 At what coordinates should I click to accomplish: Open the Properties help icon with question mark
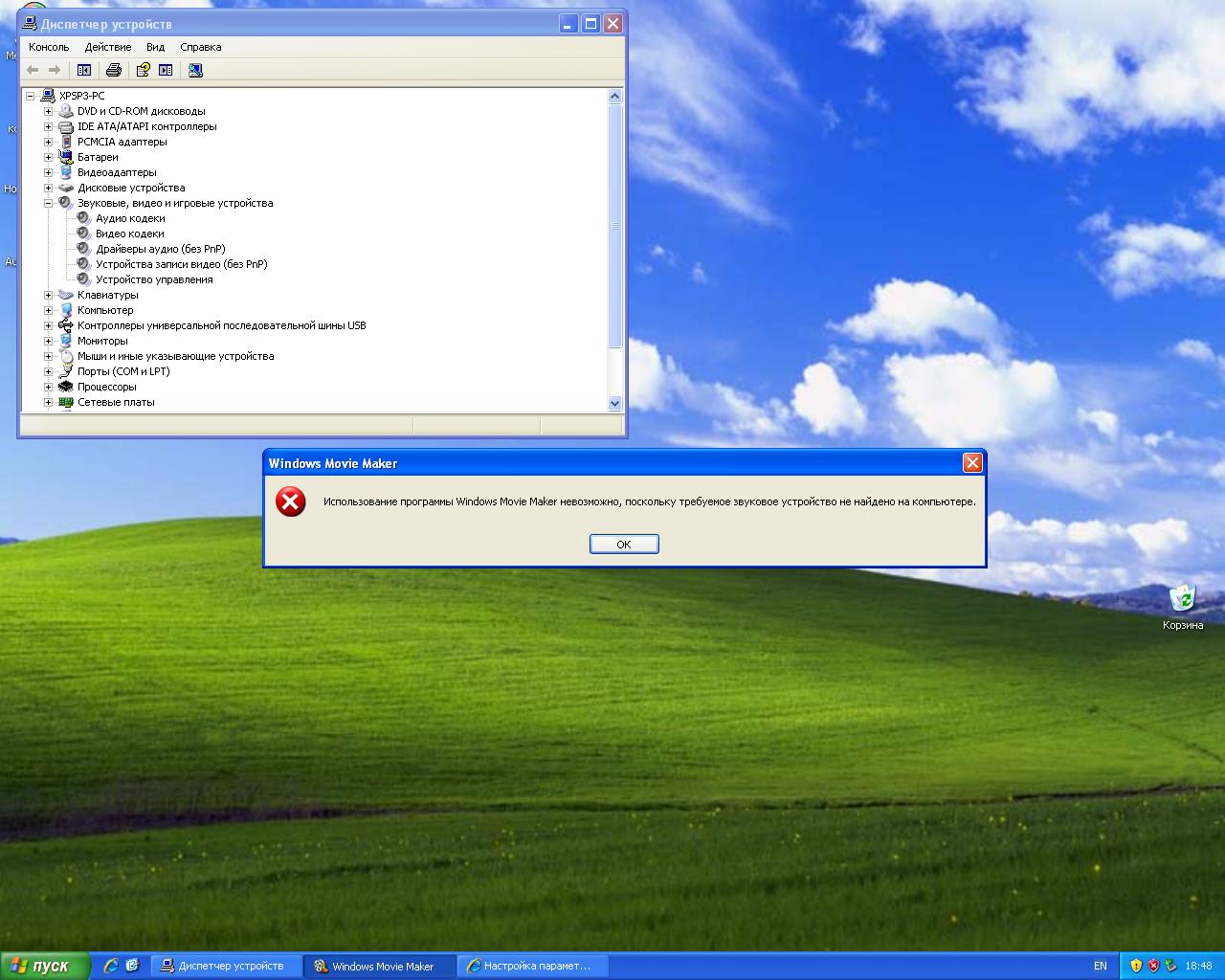144,70
